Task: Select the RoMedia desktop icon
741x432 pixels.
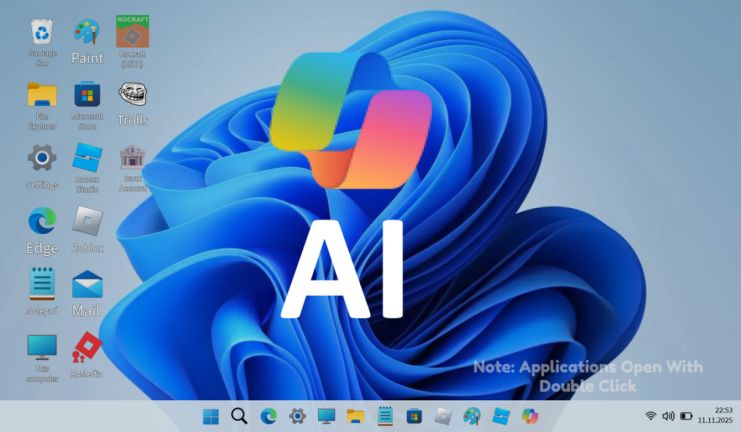Action: pos(87,347)
